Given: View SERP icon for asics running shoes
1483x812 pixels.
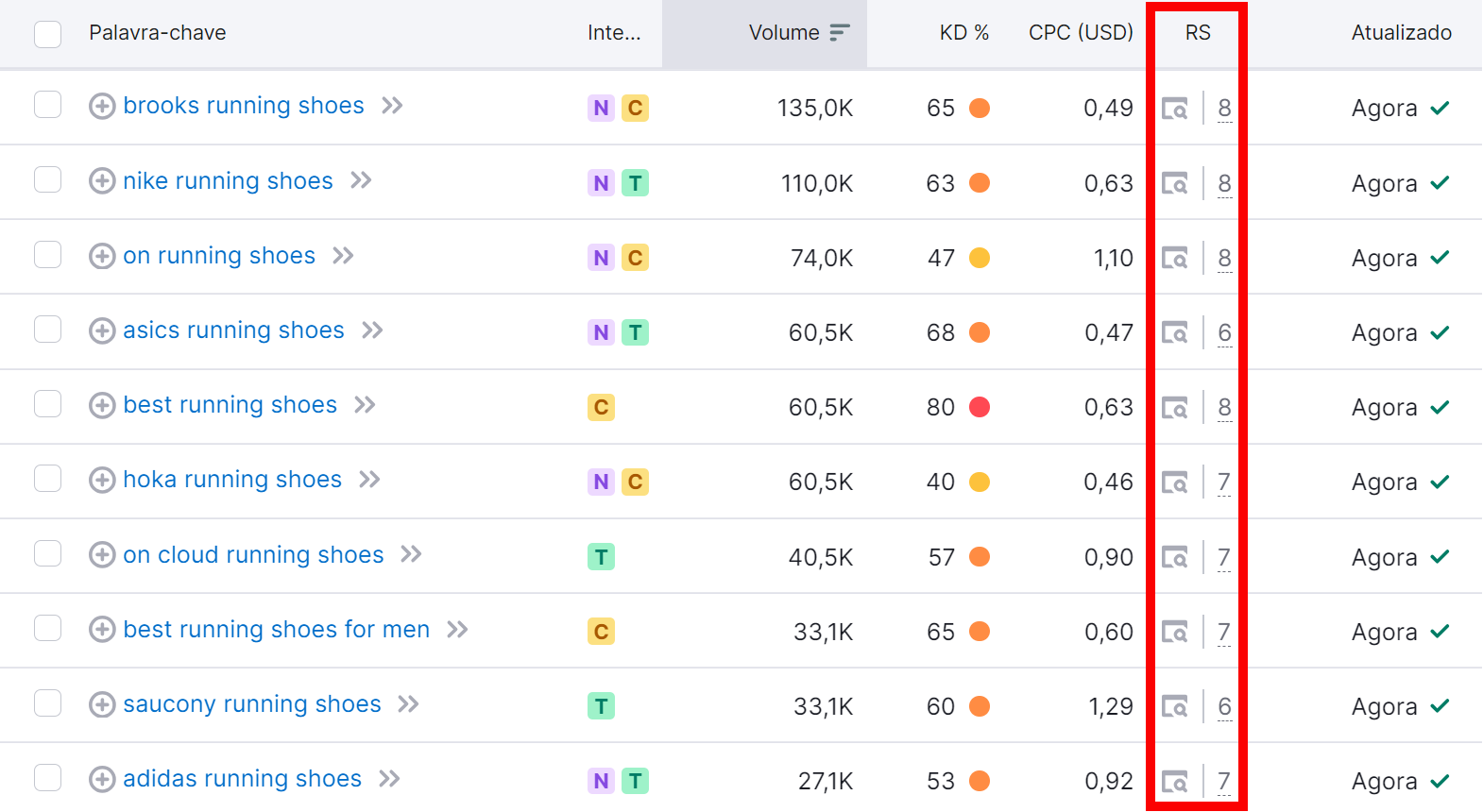Looking at the screenshot, I should click(x=1174, y=332).
